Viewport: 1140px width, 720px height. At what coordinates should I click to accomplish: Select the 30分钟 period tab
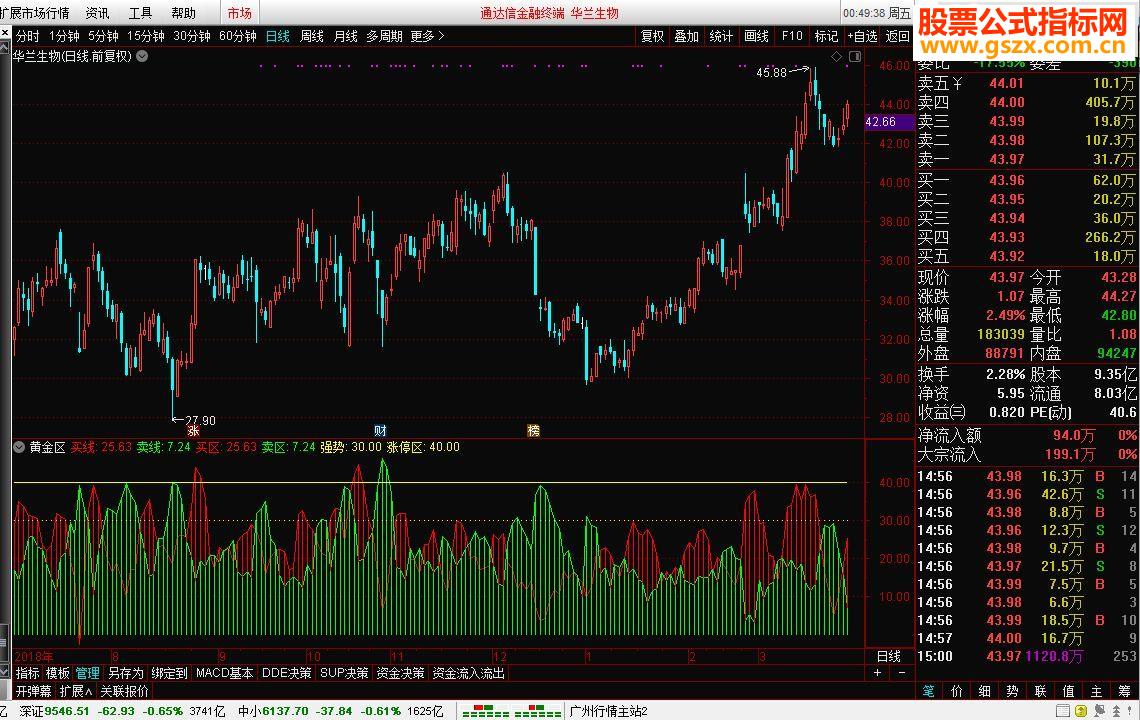point(191,36)
